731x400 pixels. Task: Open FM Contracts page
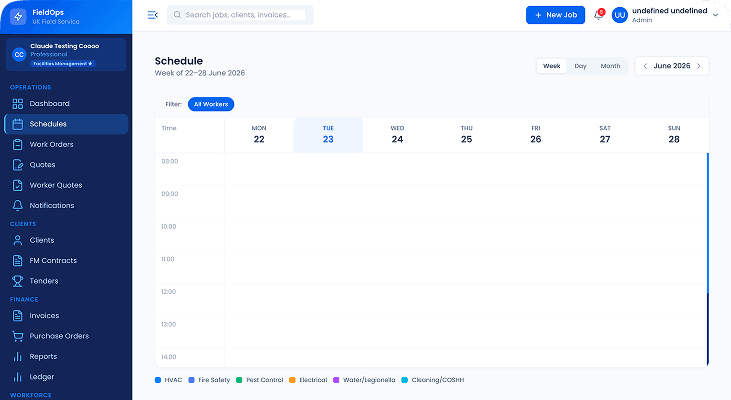click(x=66, y=261)
